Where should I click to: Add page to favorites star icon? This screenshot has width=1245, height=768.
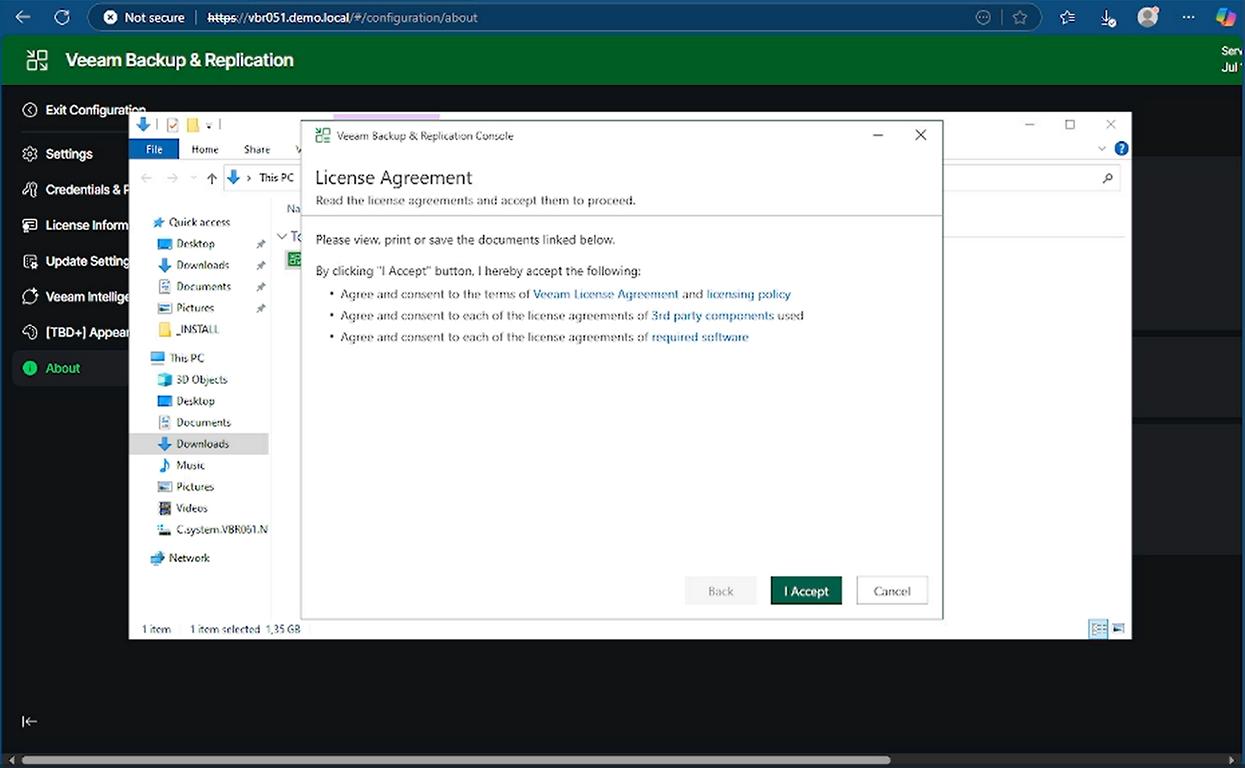click(x=1019, y=17)
